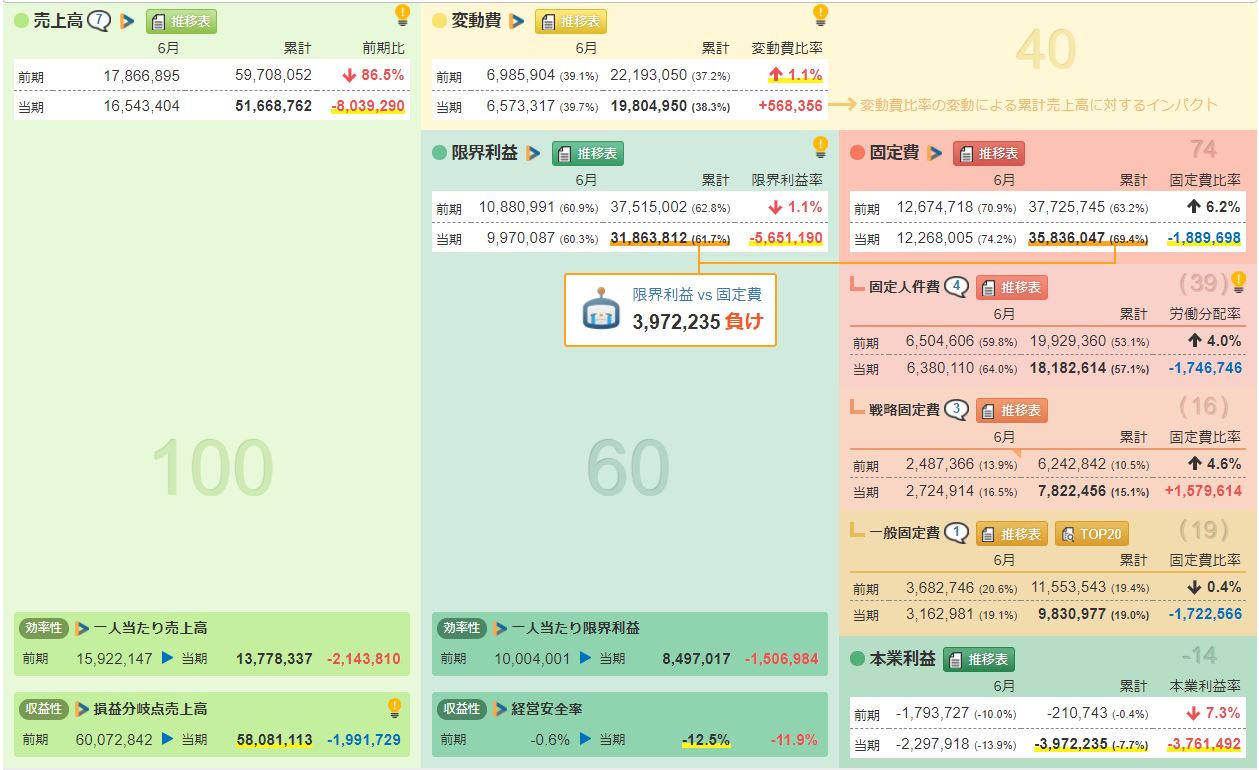The image size is (1259, 770).
Task: Expand the arrow next to 変動費 title
Action: [516, 20]
